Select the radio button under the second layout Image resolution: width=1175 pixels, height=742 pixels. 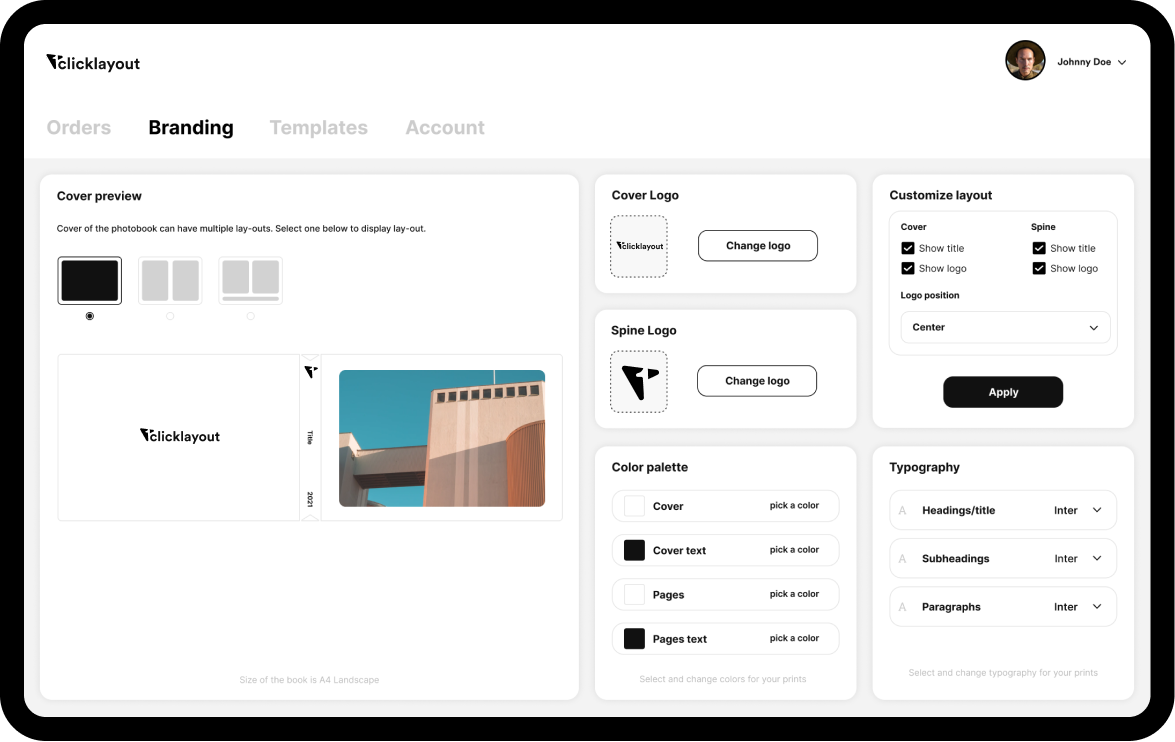click(170, 315)
